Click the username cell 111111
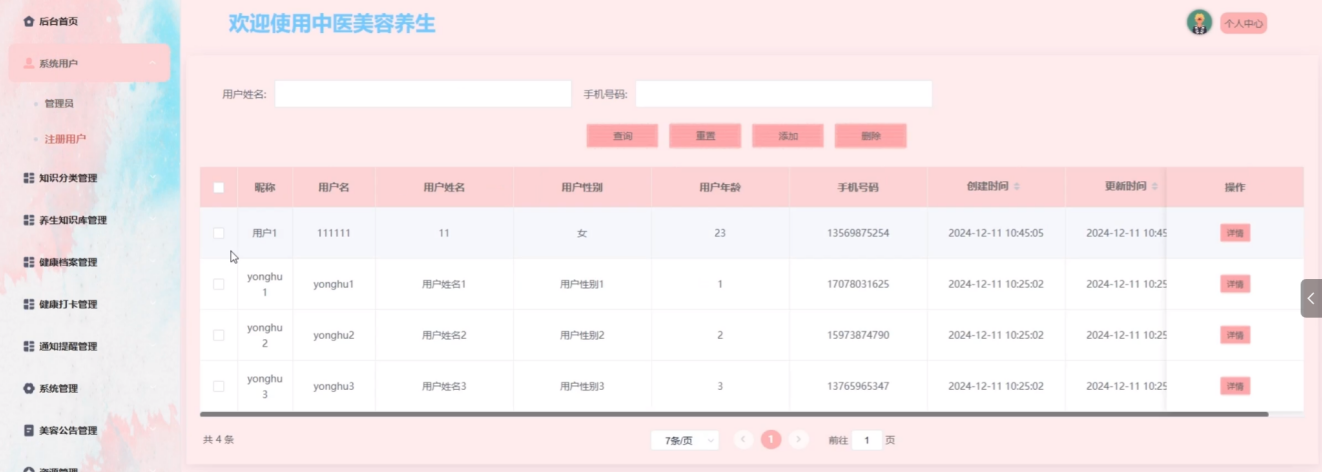1322x472 pixels. (334, 233)
